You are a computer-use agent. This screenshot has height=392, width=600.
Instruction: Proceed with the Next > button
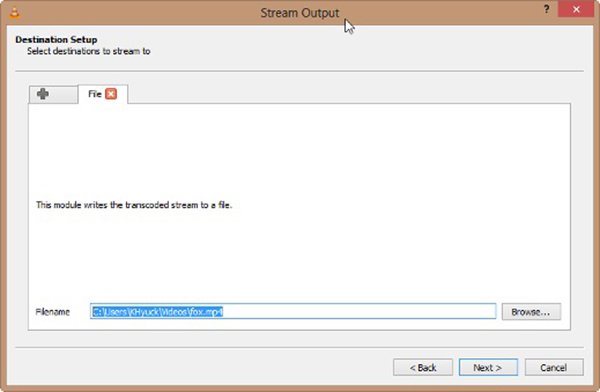pyautogui.click(x=488, y=368)
